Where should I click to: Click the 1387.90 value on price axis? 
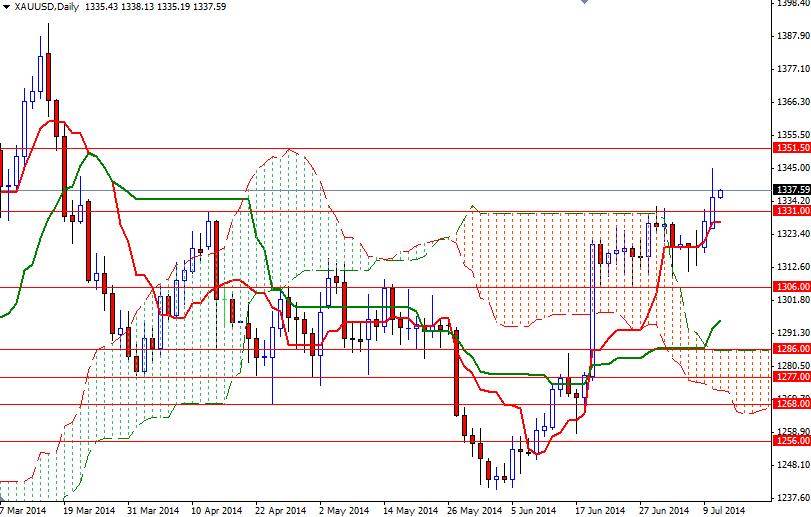[x=793, y=36]
